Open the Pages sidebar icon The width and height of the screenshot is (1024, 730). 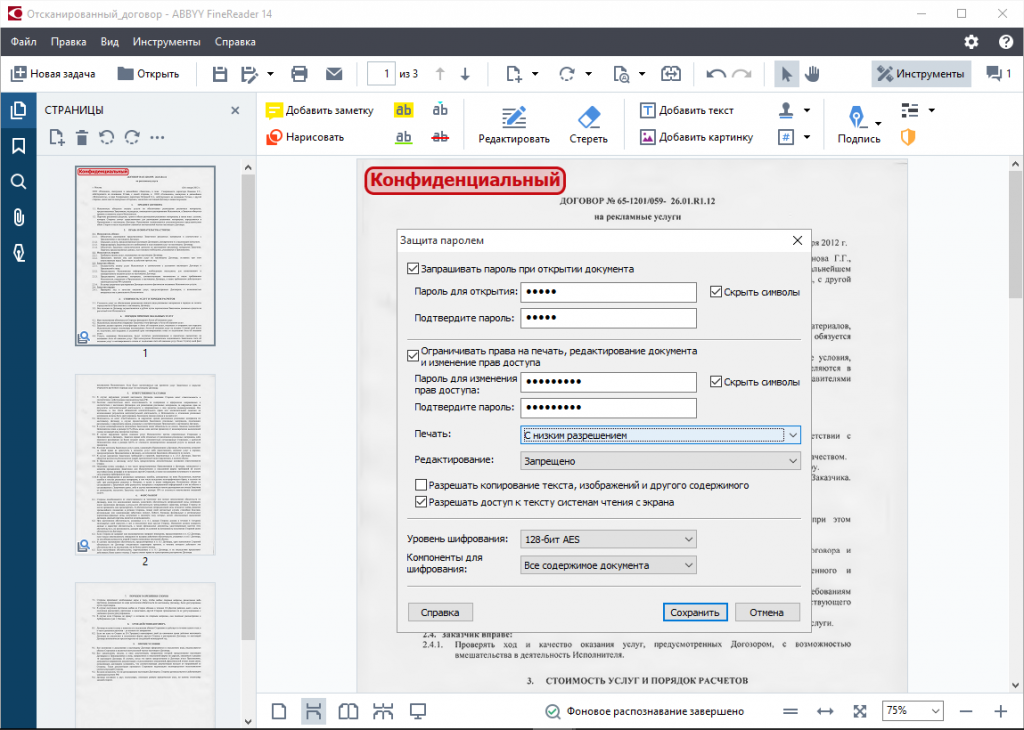pyautogui.click(x=18, y=110)
